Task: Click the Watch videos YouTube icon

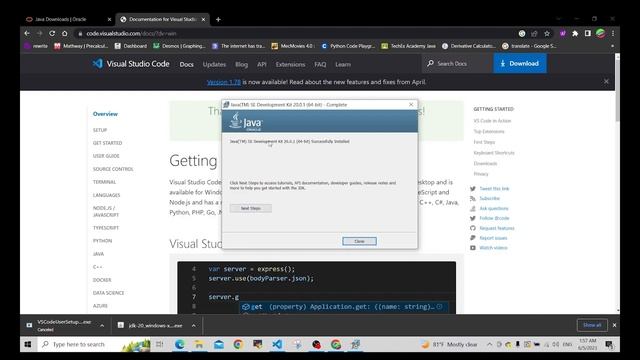Action: 473,248
